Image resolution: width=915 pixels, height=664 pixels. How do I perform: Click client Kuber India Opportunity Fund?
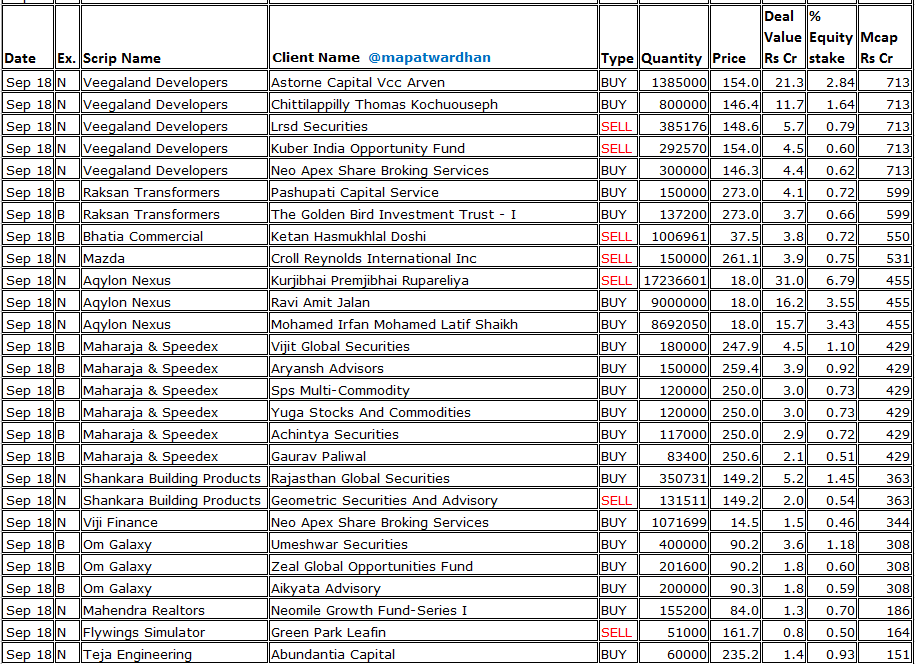[368, 148]
